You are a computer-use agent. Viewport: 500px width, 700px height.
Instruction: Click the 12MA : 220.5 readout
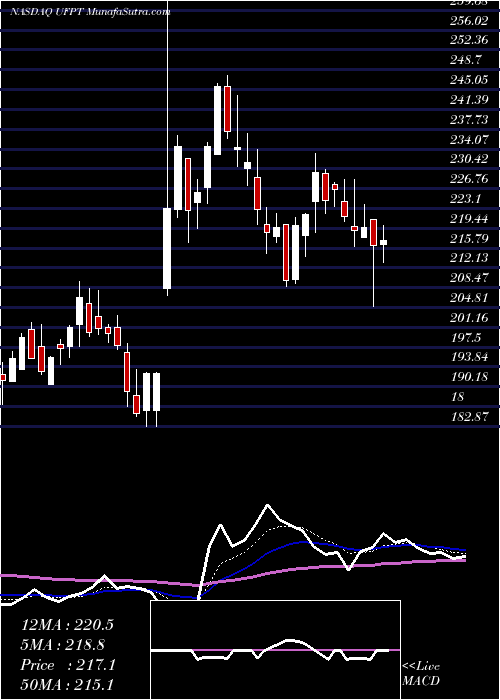click(x=67, y=625)
